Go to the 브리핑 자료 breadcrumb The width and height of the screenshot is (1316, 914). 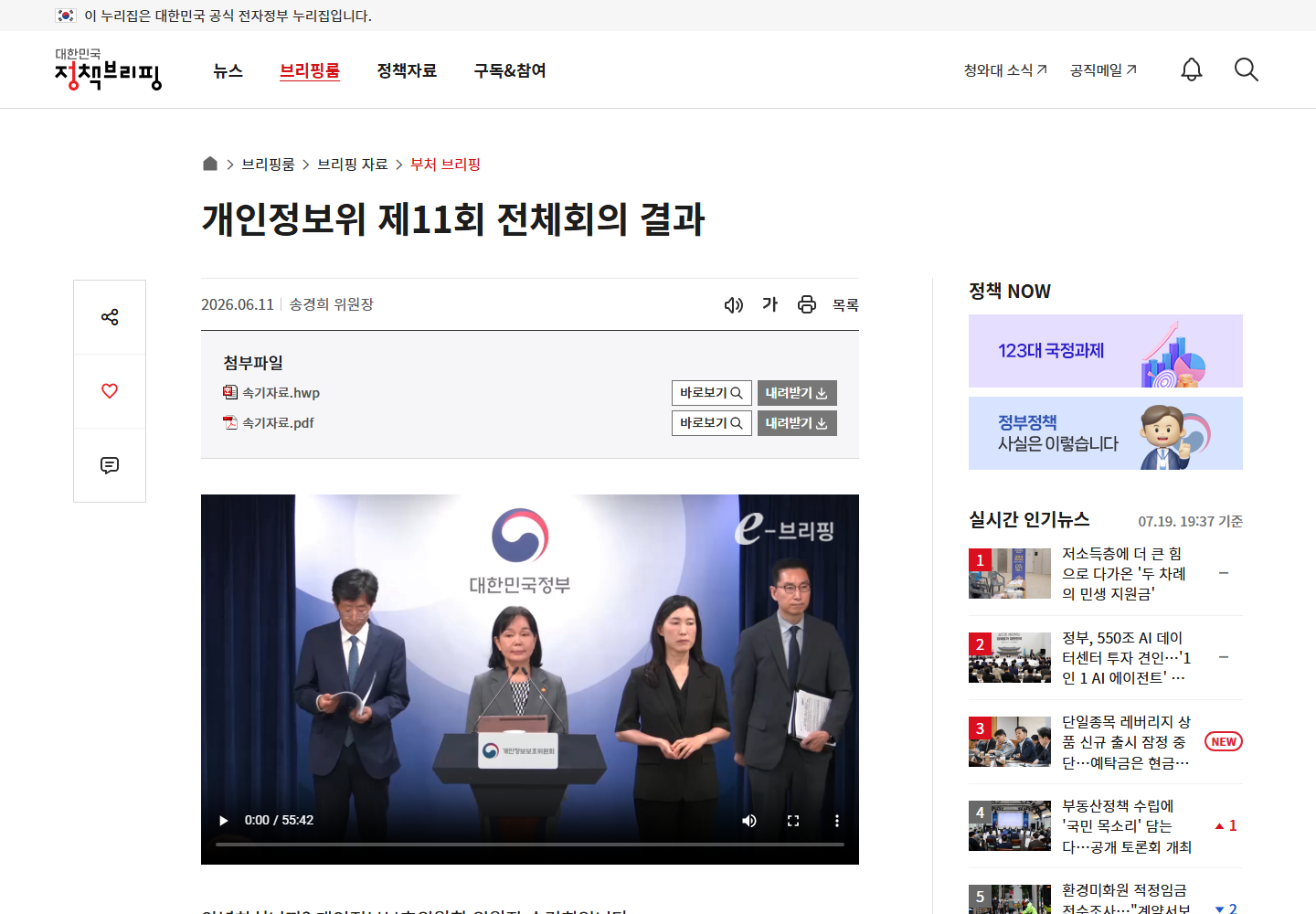(353, 164)
